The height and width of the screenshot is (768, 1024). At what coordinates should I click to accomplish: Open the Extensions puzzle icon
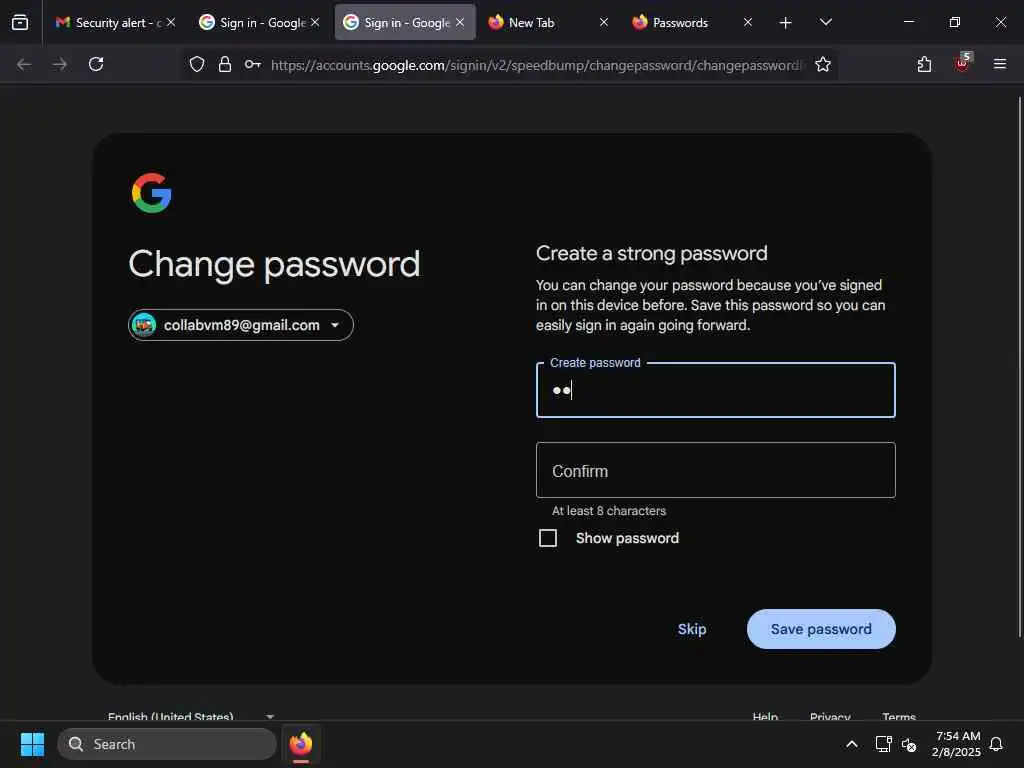pos(924,64)
